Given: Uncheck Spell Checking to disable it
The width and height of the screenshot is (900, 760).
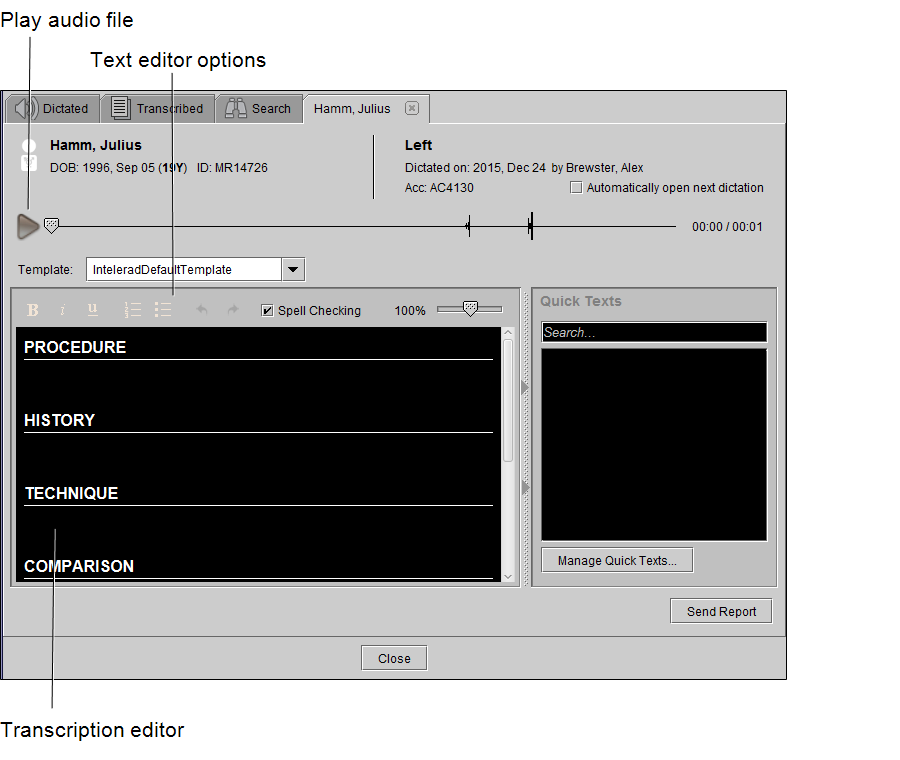Looking at the screenshot, I should [x=267, y=310].
